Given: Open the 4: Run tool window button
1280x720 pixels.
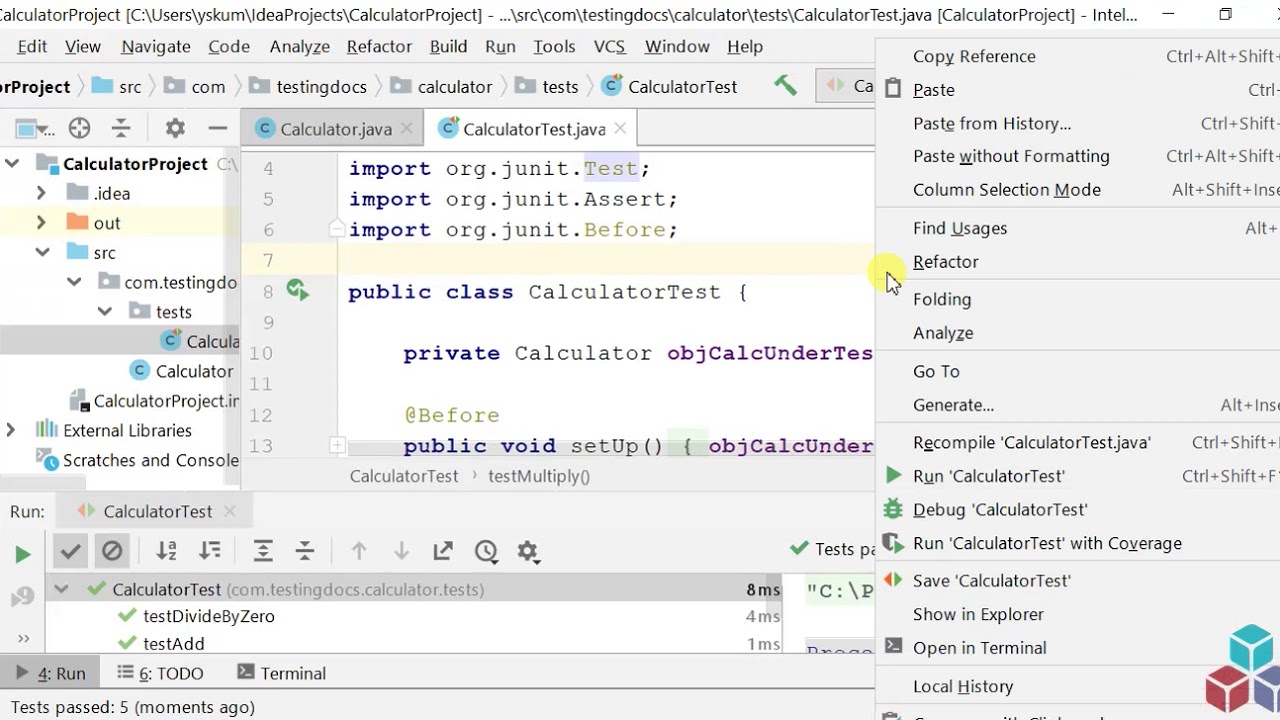Looking at the screenshot, I should point(50,673).
